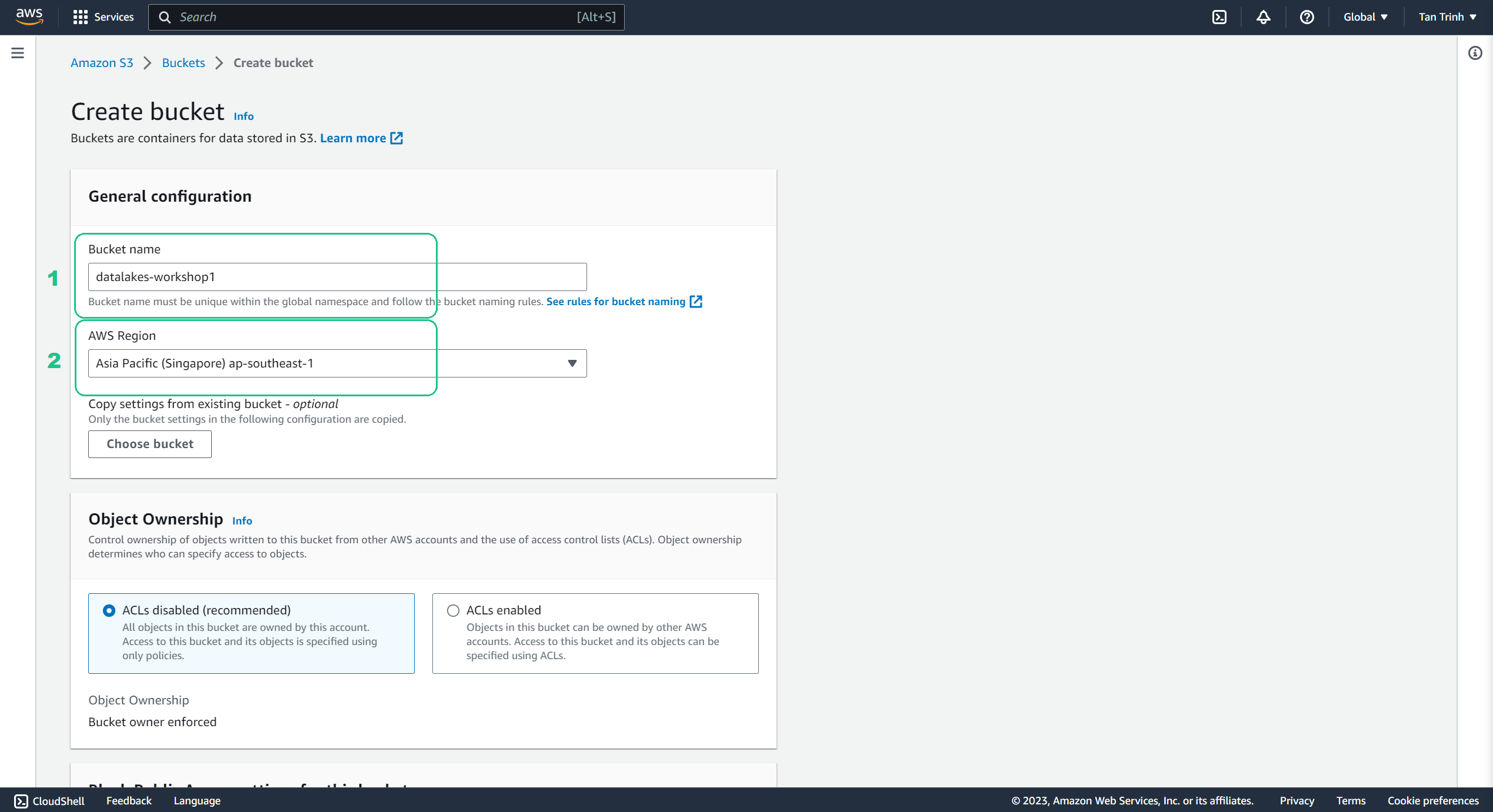Go to Buckets breadcrumb

184,63
